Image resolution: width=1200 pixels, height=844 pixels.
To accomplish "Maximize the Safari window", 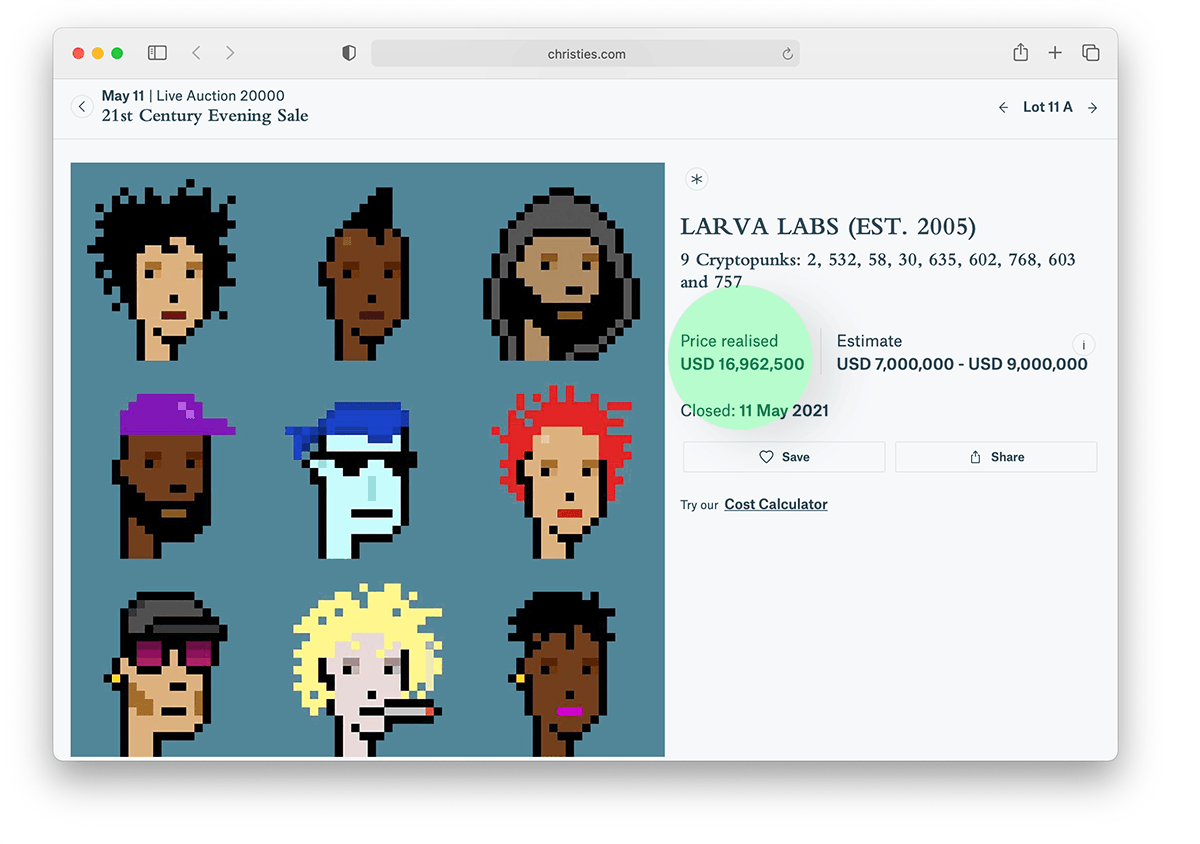I will point(117,53).
